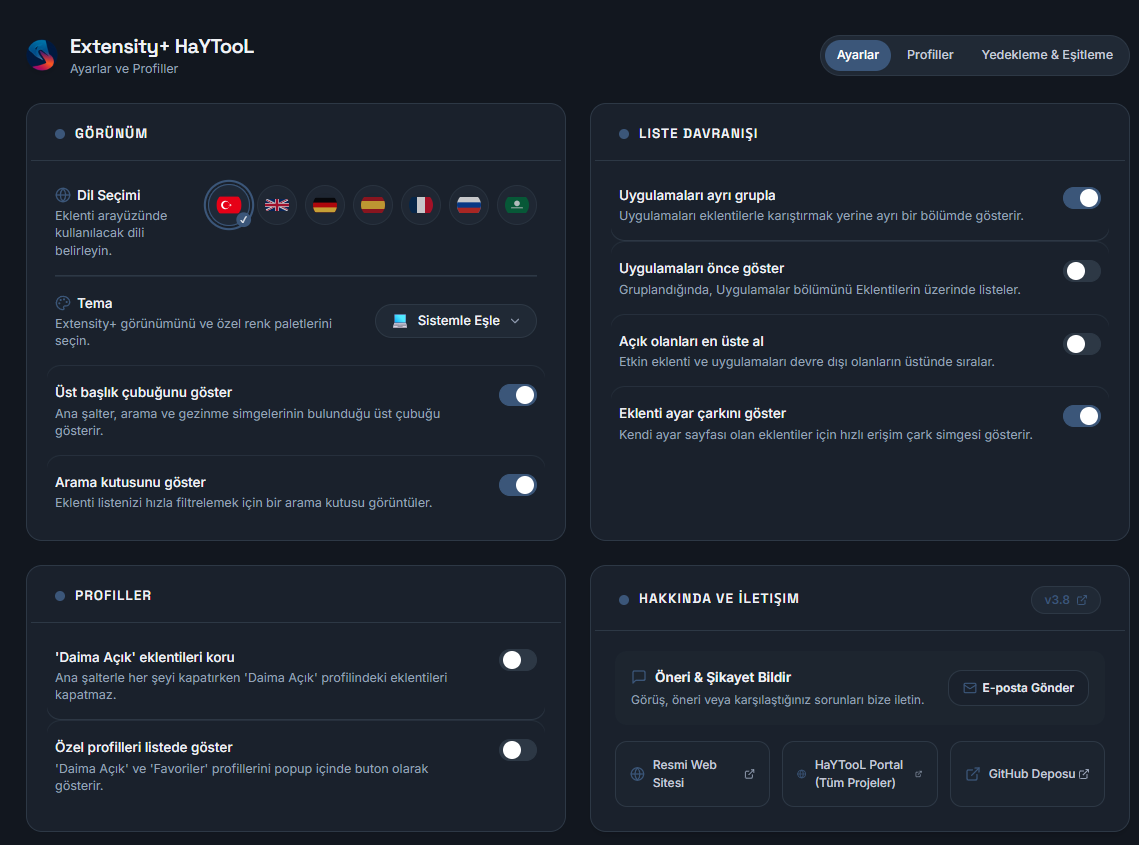Open the Sistemle Eşle theme dropdown
1139x845 pixels.
click(x=455, y=320)
